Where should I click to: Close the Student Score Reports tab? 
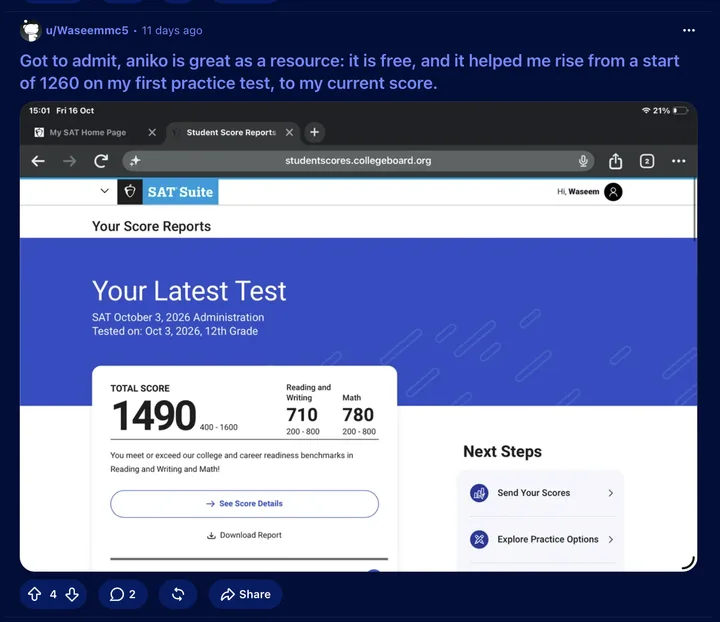click(x=289, y=132)
